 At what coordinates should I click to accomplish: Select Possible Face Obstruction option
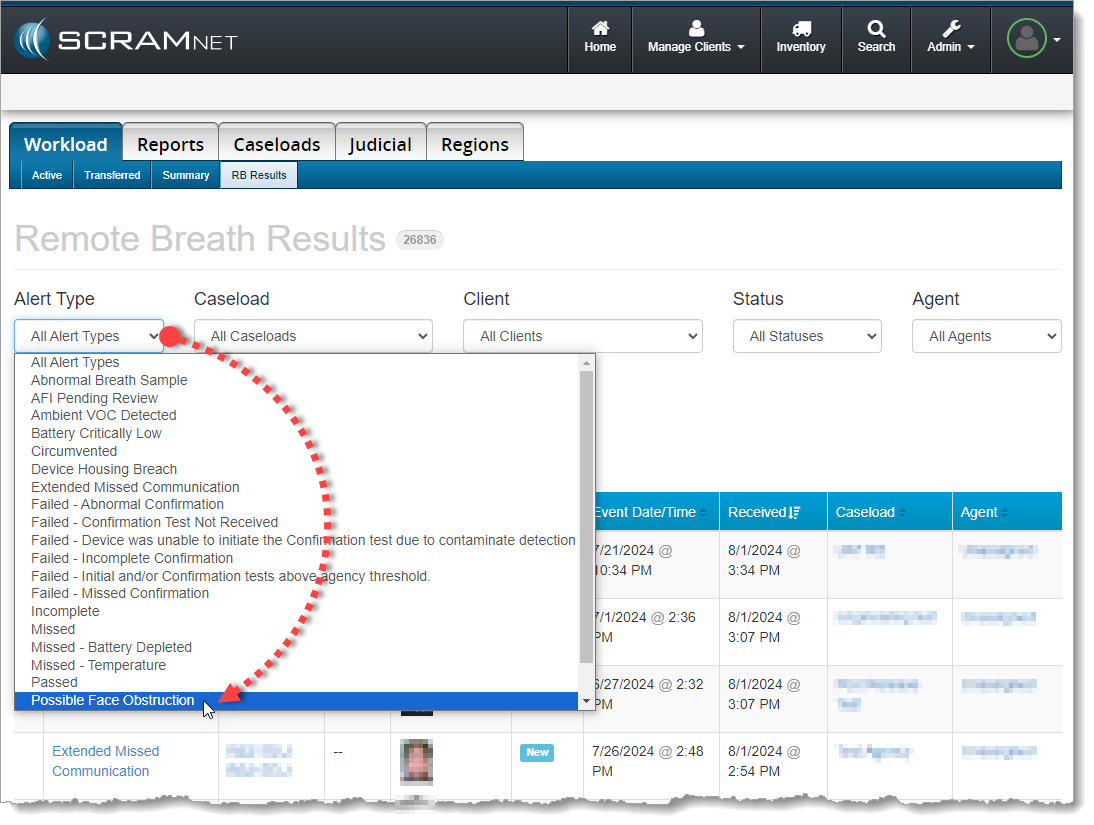tap(113, 700)
